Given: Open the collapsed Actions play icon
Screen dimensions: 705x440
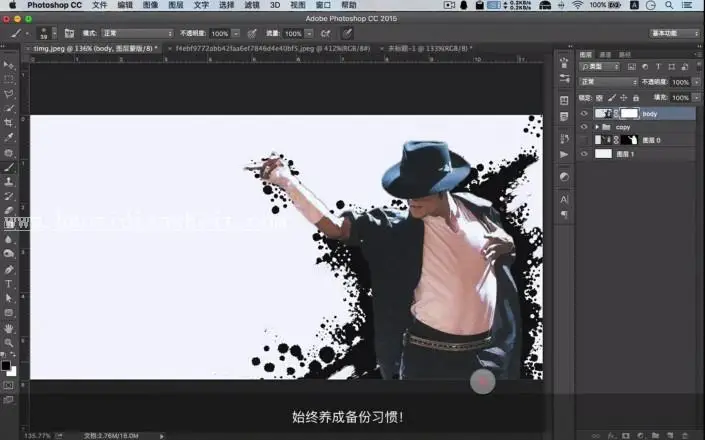Looking at the screenshot, I should [x=564, y=154].
